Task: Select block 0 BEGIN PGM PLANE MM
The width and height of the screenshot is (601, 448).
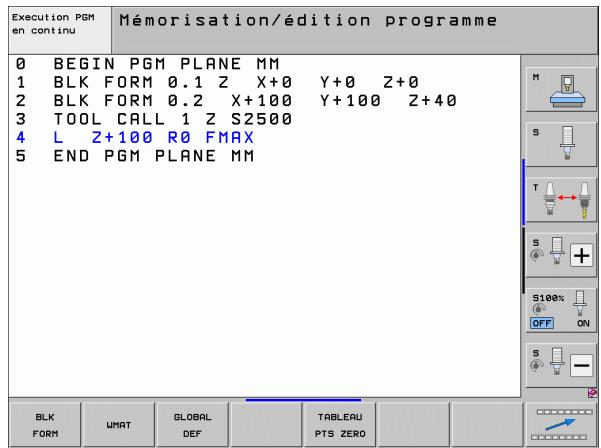Action: (148, 64)
